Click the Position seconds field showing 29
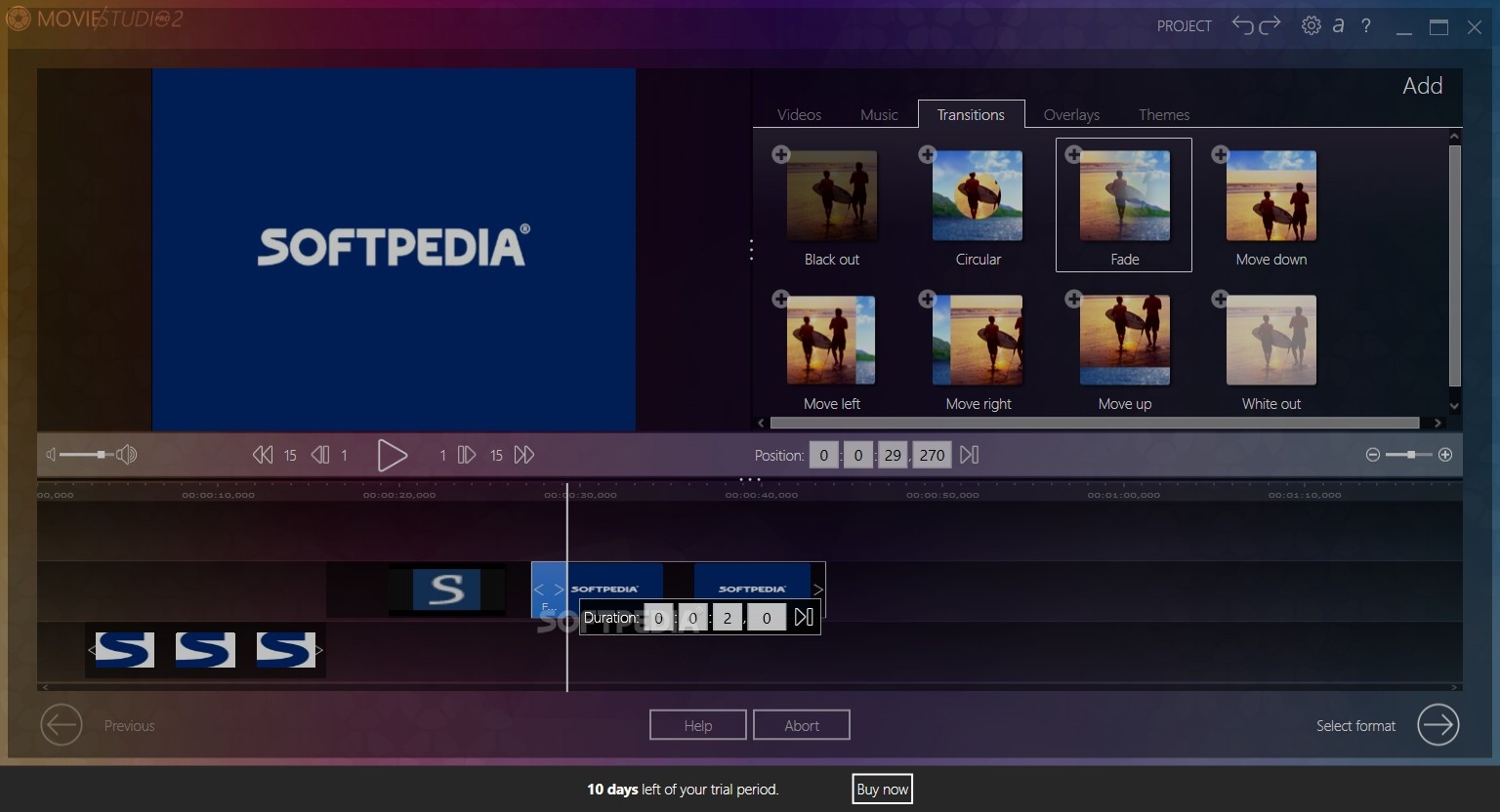 893,455
